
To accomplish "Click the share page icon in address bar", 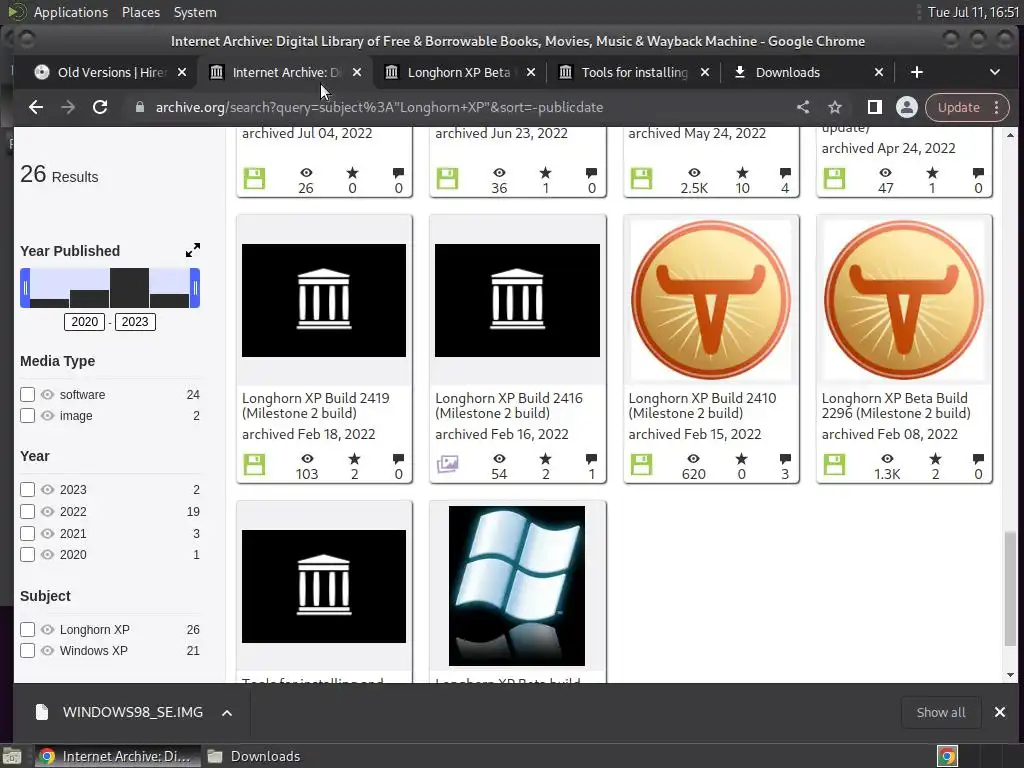I will [x=803, y=107].
